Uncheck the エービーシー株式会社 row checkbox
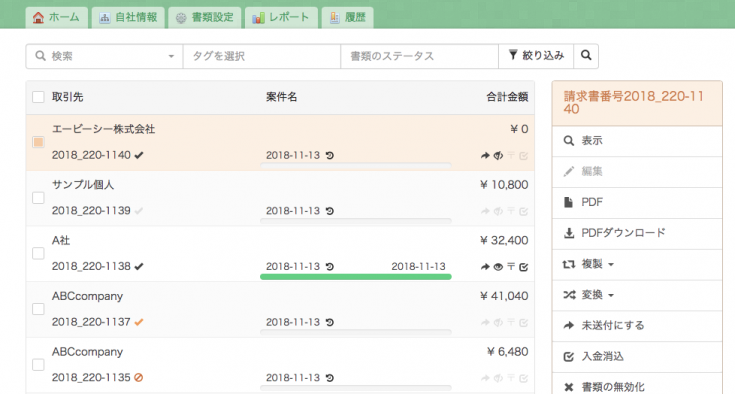The width and height of the screenshot is (735, 394). [38, 142]
